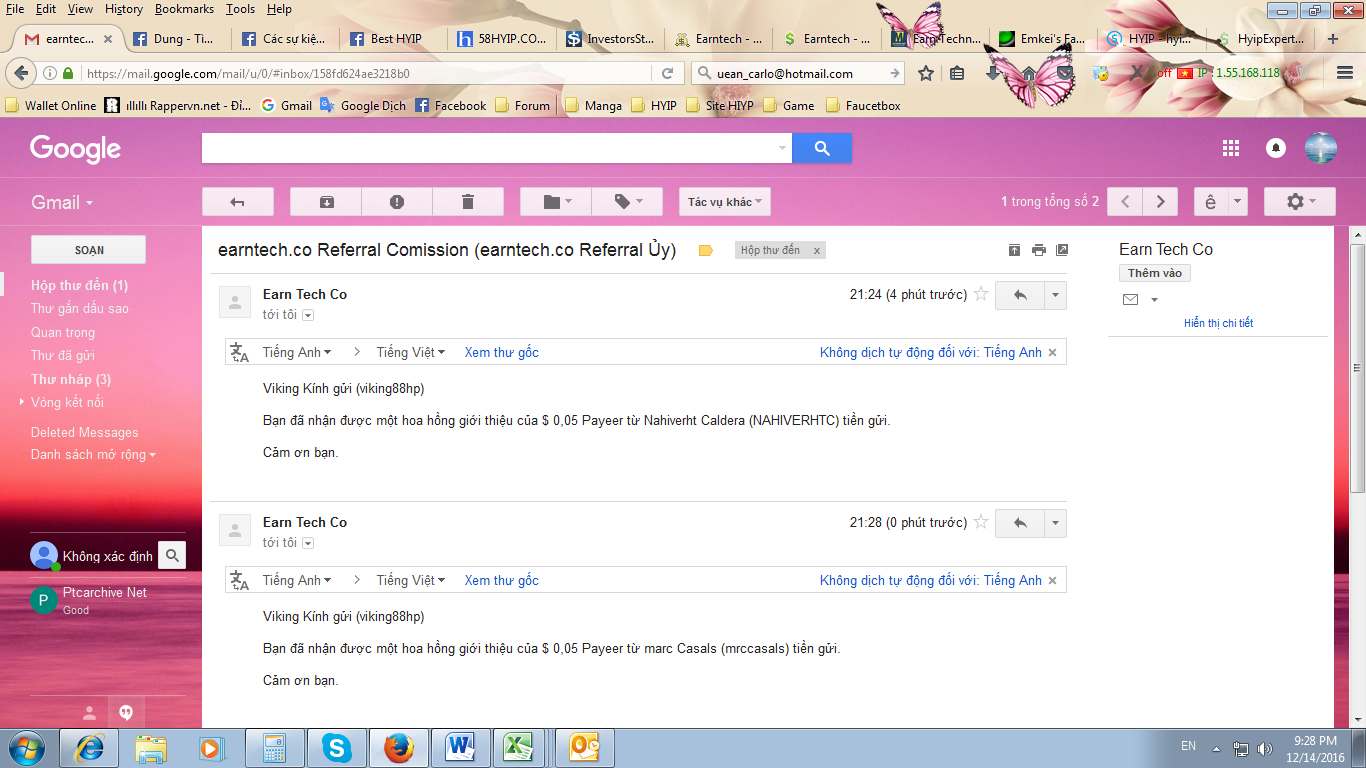Open the conversation in a new window
1366x768 pixels.
click(x=1062, y=250)
